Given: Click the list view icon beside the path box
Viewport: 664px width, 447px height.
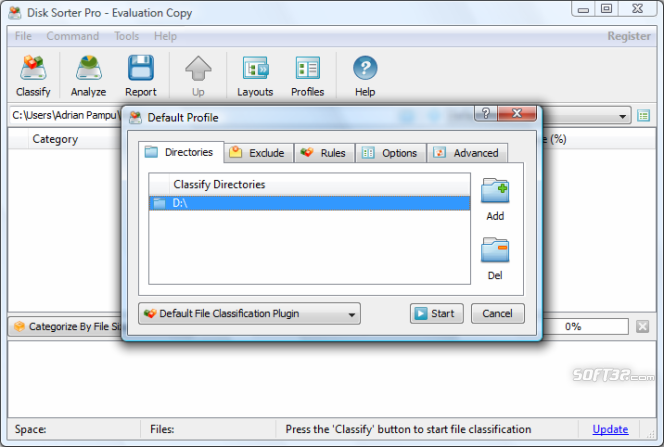Looking at the screenshot, I should 643,116.
